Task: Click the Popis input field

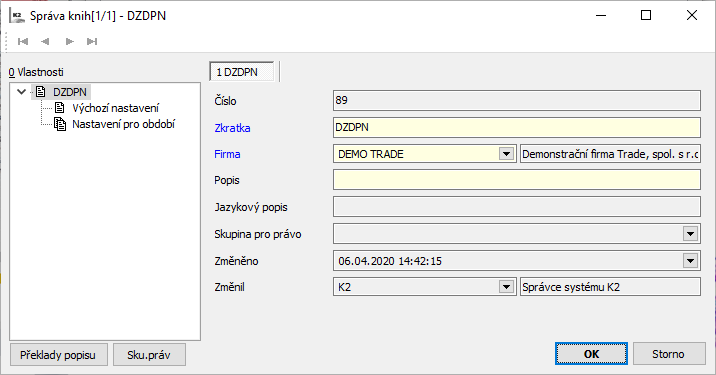Action: pyautogui.click(x=516, y=180)
